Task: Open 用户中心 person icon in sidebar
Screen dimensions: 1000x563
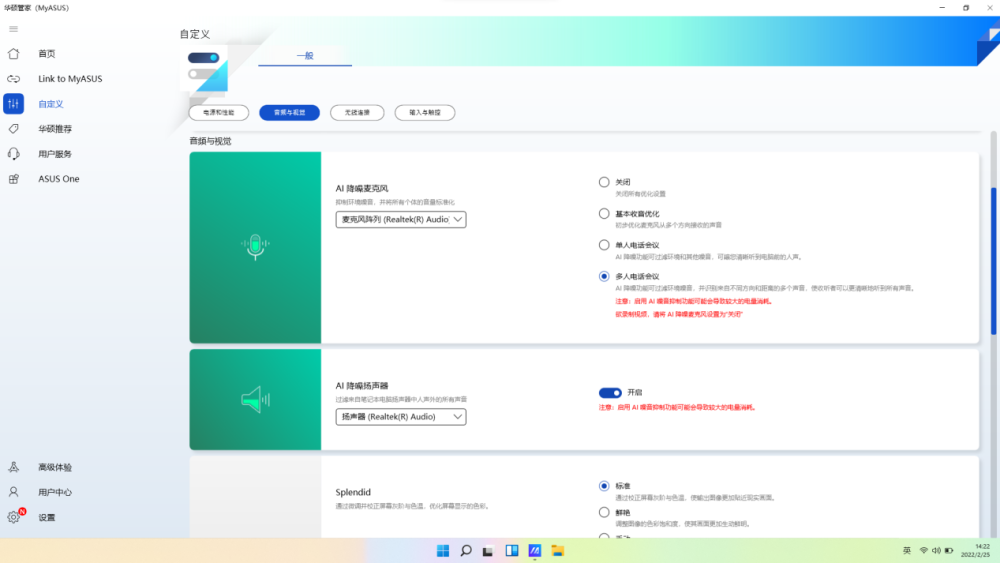Action: [x=13, y=492]
